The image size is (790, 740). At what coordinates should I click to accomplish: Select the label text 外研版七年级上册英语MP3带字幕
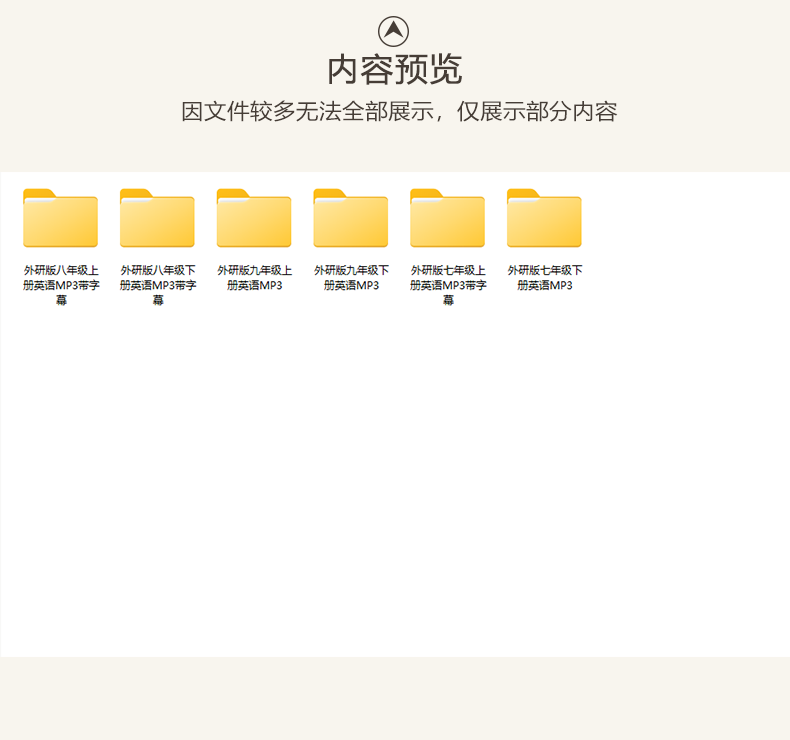tap(448, 285)
